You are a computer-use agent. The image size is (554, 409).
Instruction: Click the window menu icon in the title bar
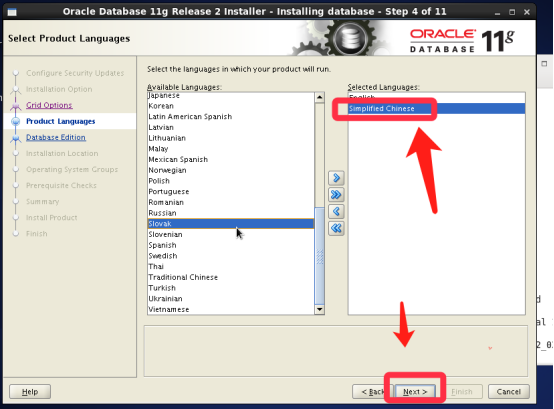click(12, 12)
